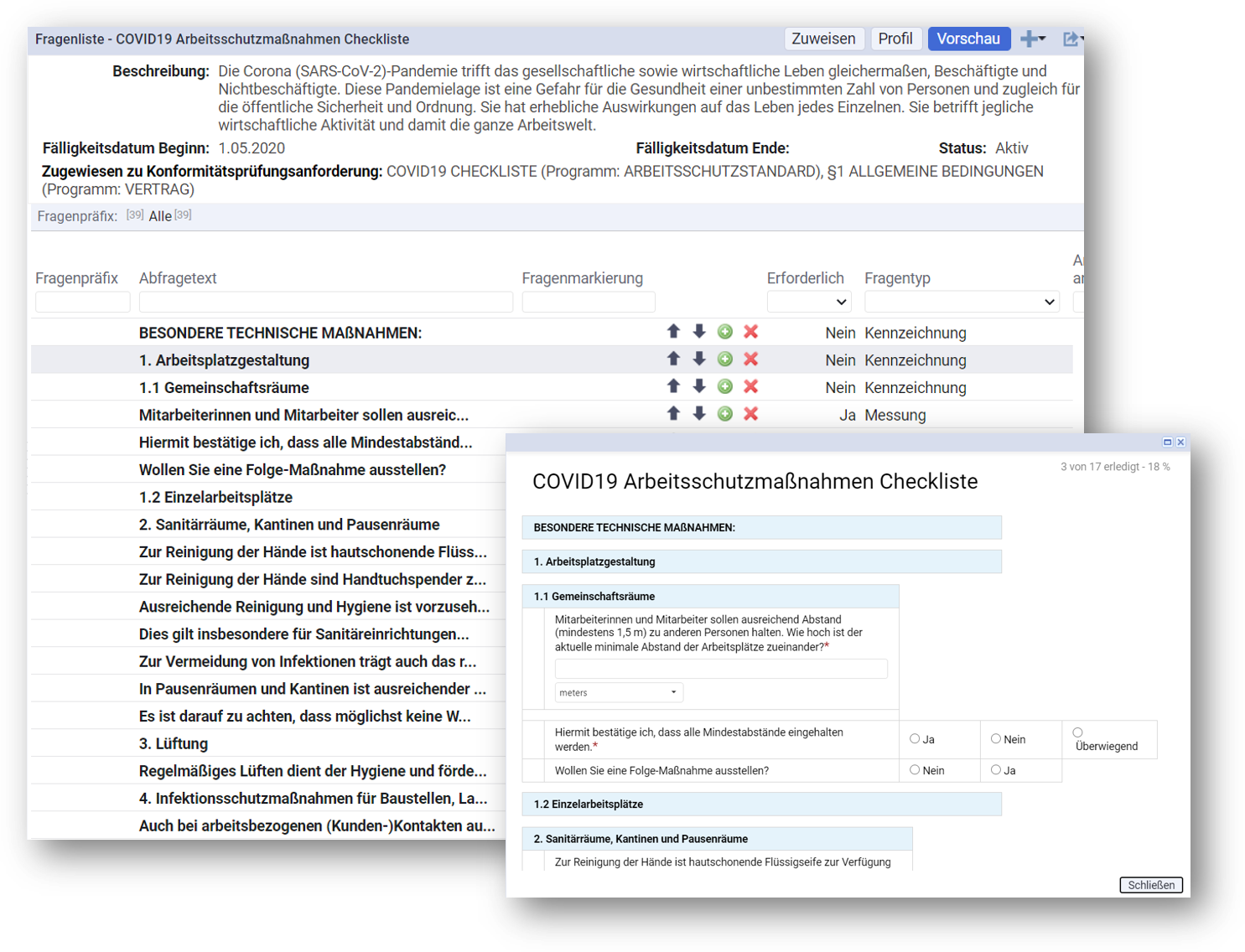Select Überwiegend for Mindestabstände confirmation
This screenshot has width=1245, height=952.
(1078, 732)
